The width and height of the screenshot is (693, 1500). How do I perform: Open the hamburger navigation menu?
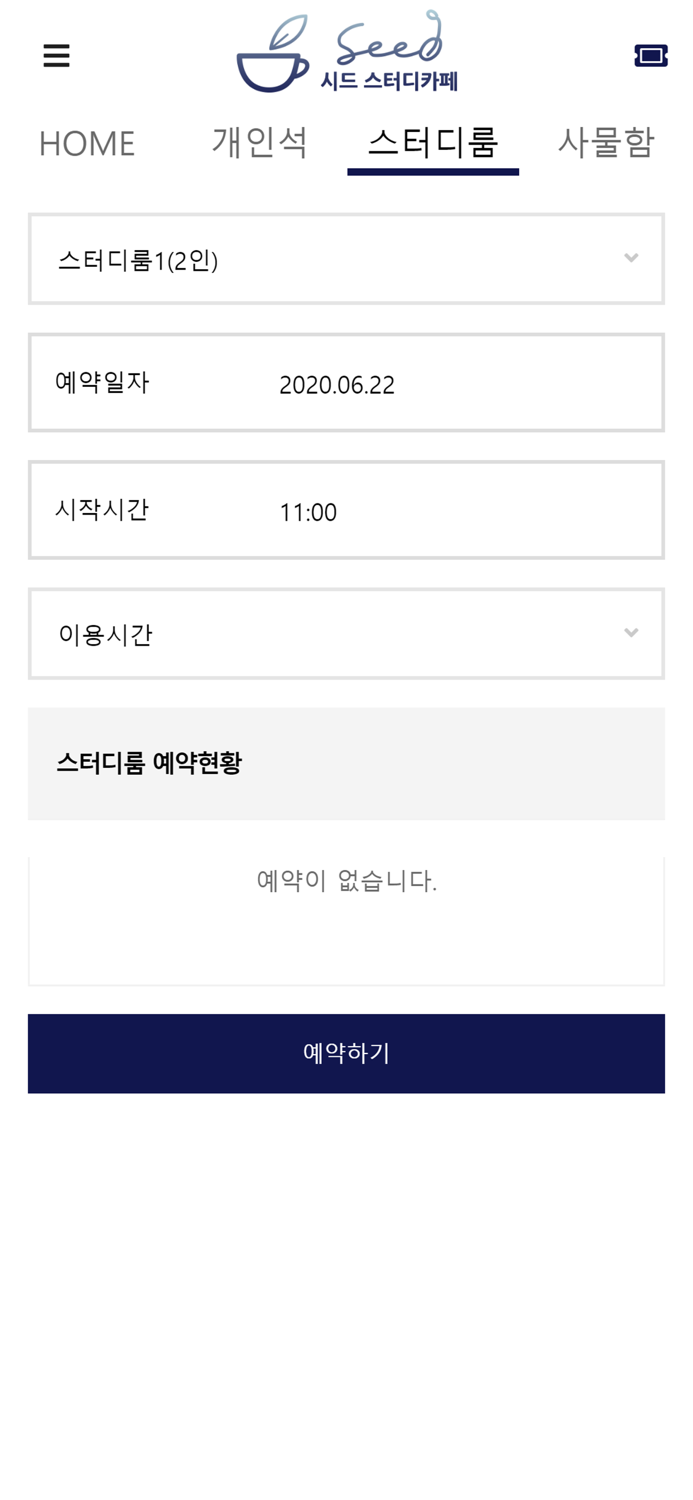[x=57, y=55]
